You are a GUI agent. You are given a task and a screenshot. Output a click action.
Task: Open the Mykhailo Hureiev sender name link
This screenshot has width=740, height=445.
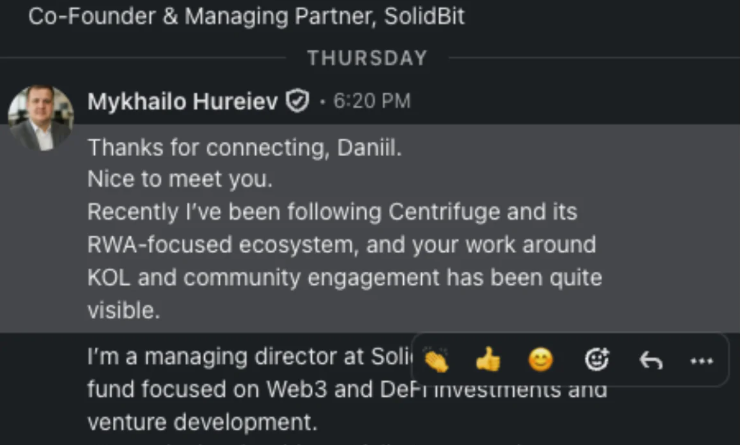tap(184, 101)
